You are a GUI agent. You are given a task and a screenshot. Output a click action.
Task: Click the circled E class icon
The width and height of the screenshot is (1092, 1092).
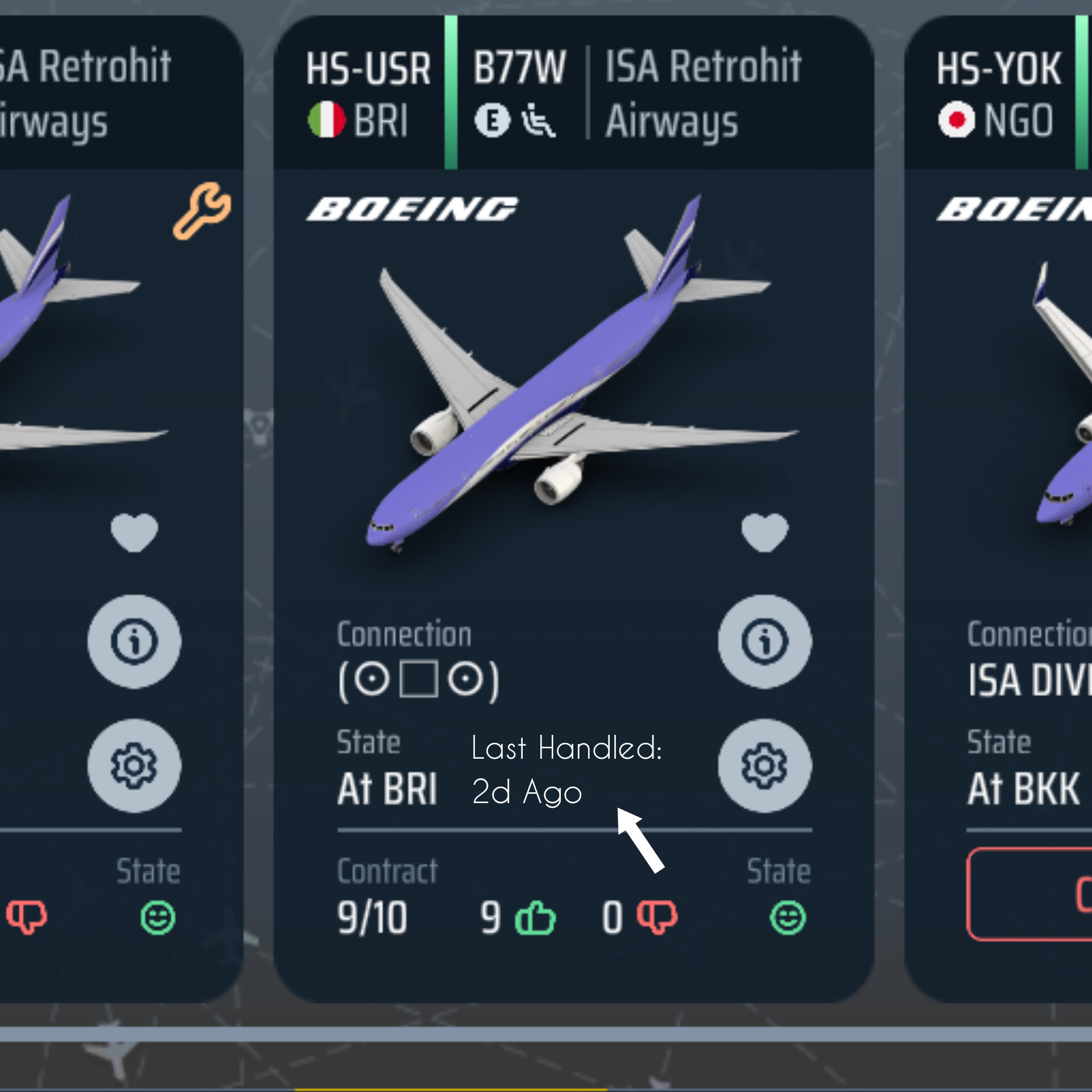click(x=492, y=120)
